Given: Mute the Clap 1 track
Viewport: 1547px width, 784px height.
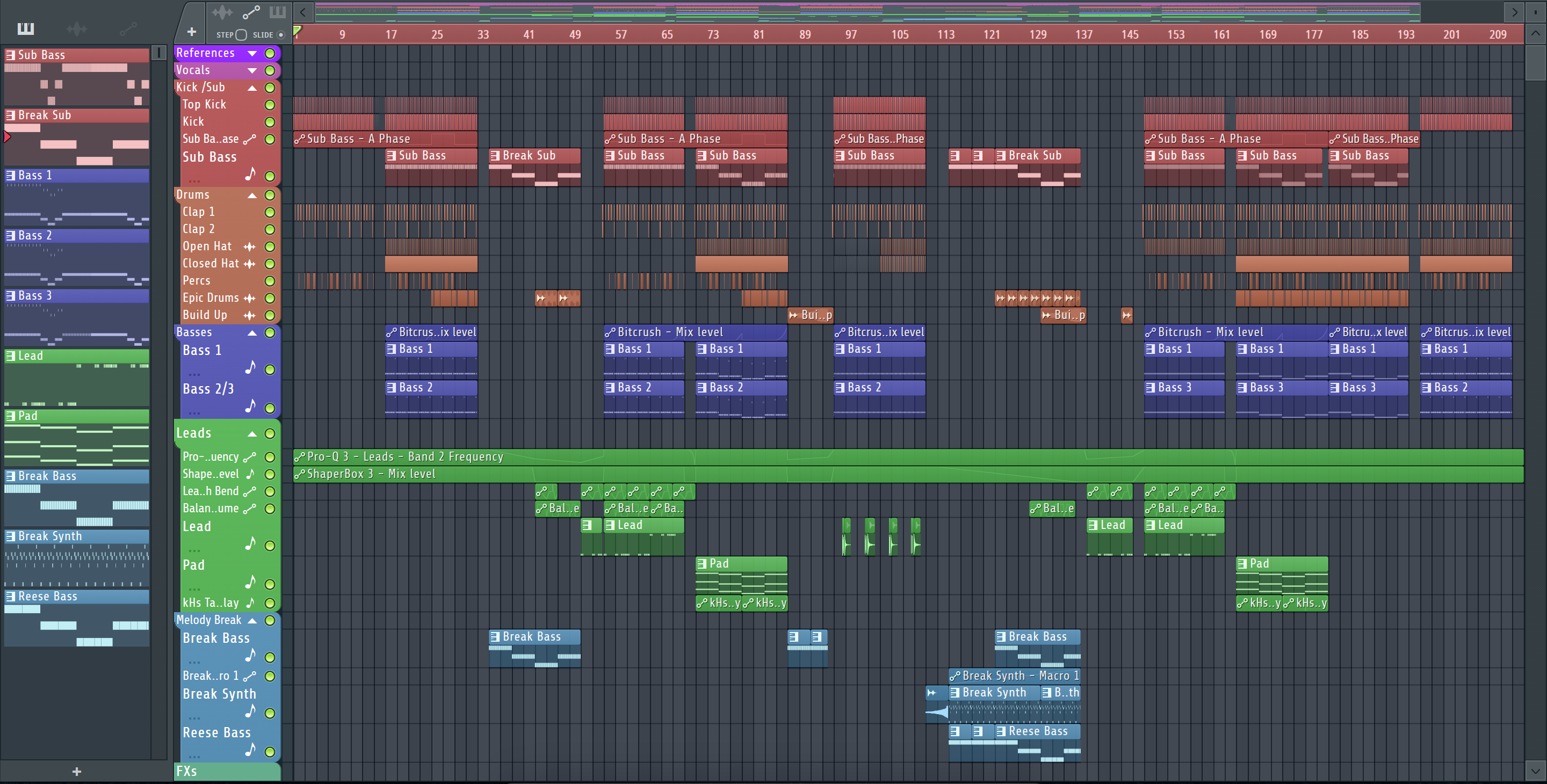Looking at the screenshot, I should pos(270,213).
